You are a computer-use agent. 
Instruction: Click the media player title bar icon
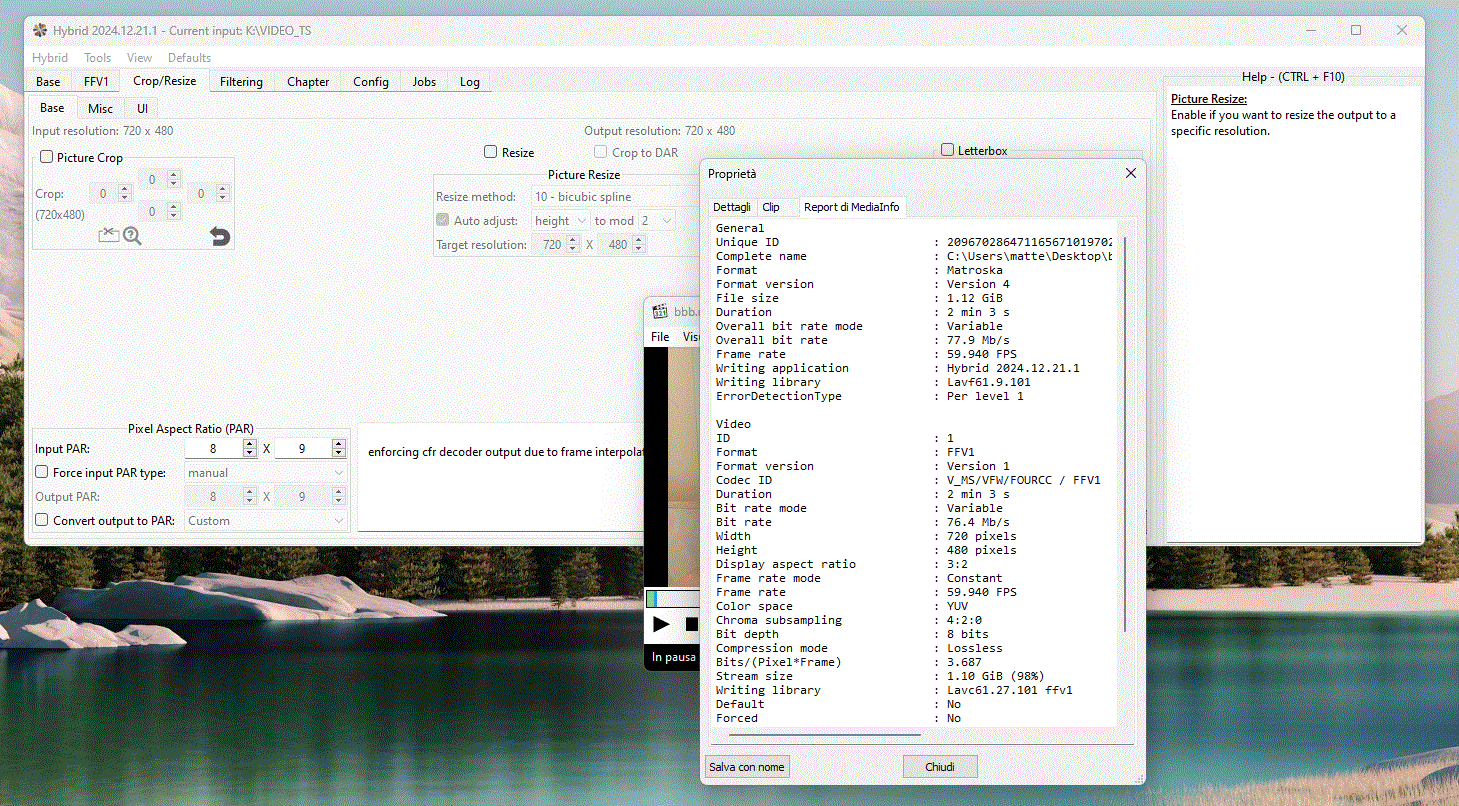[x=660, y=311]
